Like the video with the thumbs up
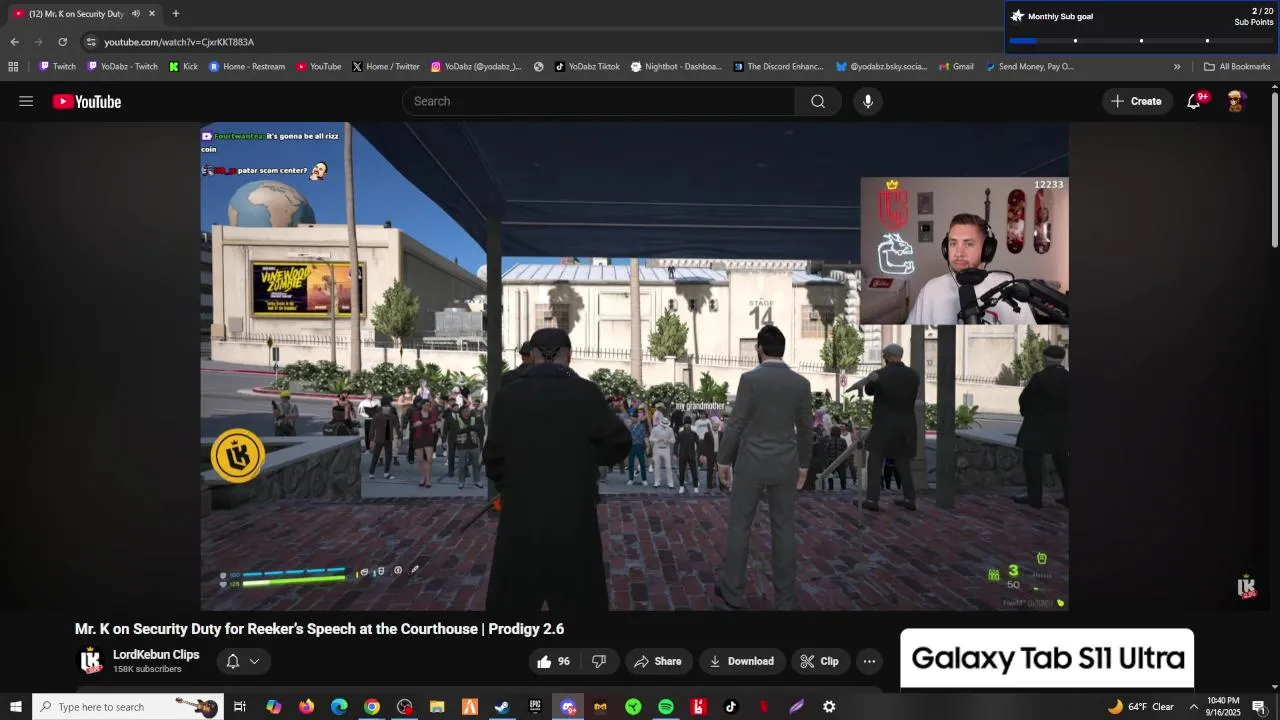1280x720 pixels. (x=553, y=661)
